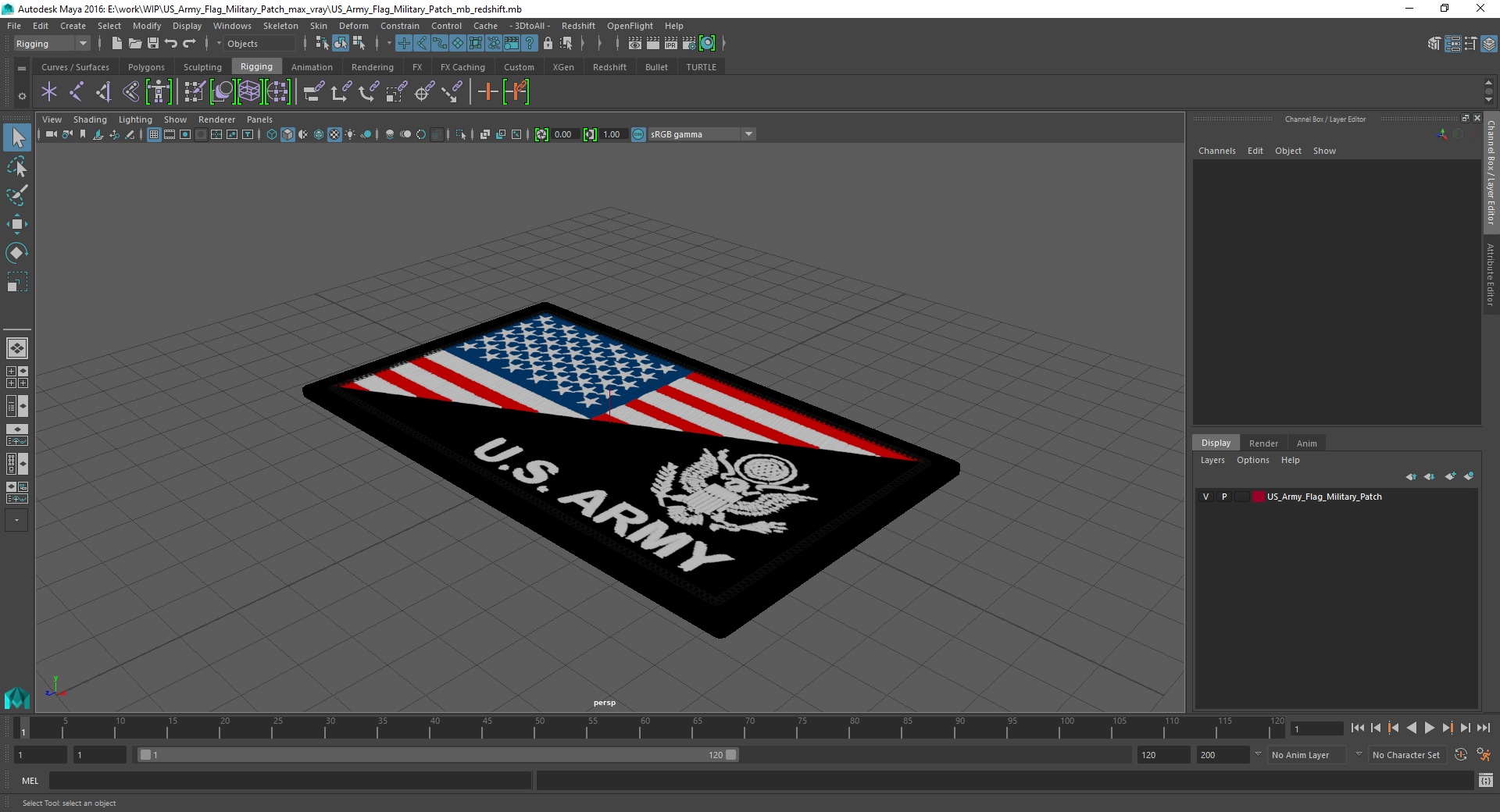
Task: Click create new layer icon
Action: (1450, 476)
